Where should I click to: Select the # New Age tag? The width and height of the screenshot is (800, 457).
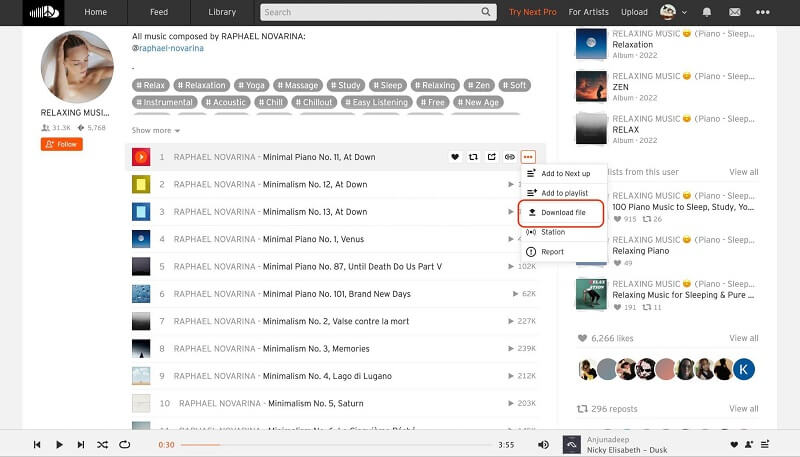(478, 103)
